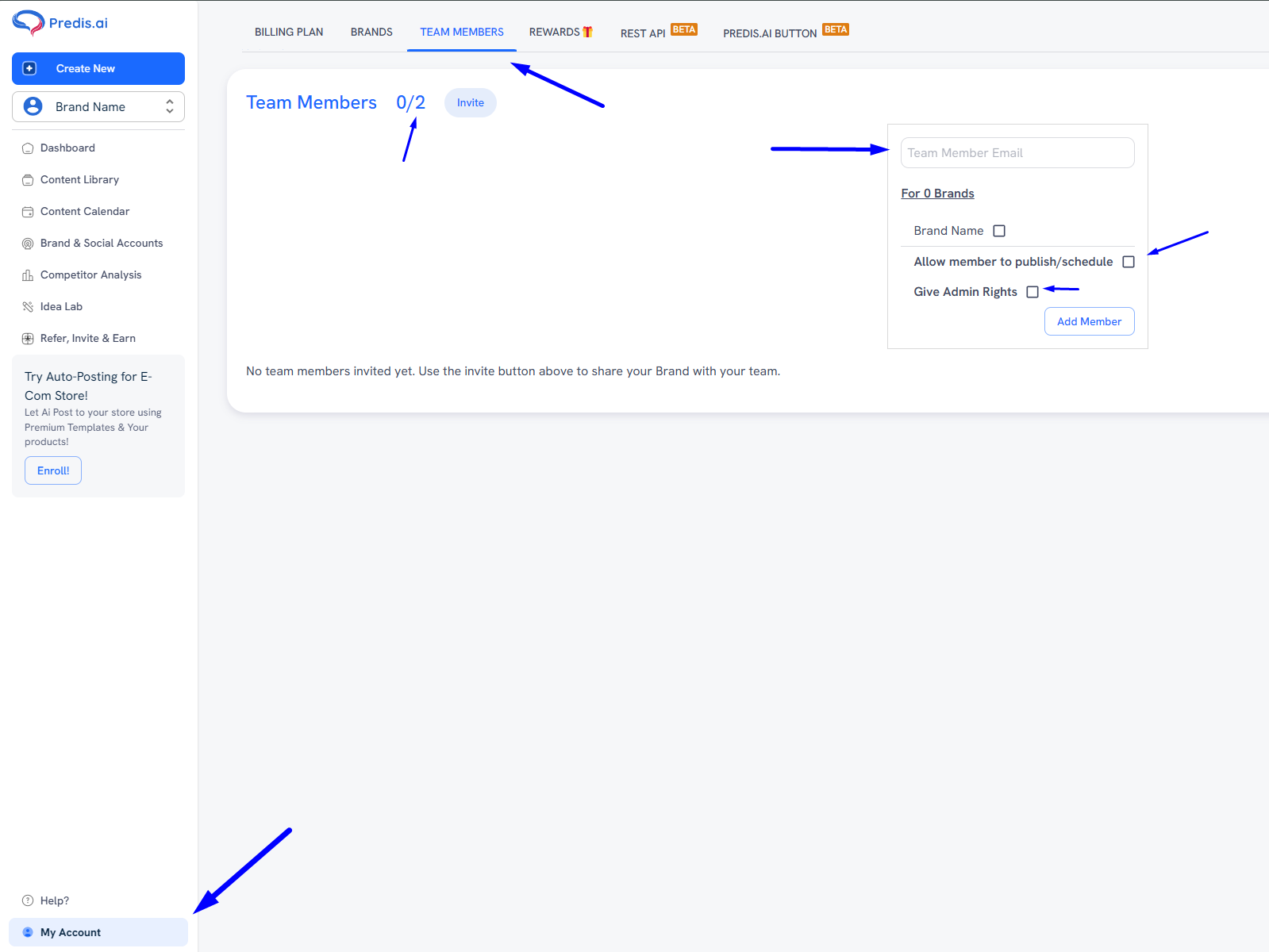This screenshot has width=1269, height=952.
Task: Click the Refer, Invite & Earn icon
Action: pyautogui.click(x=28, y=339)
